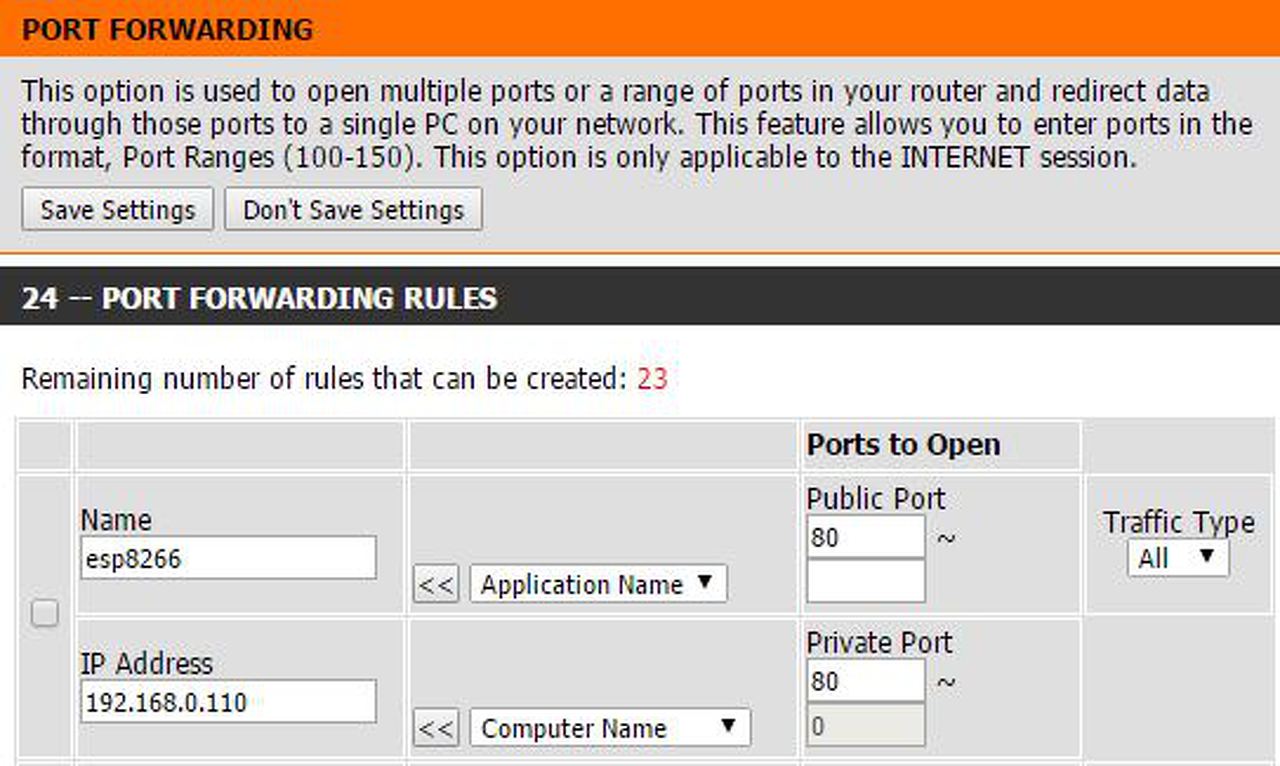Open the Traffic Type dropdown set to All
Viewport: 1280px width, 766px height.
1178,558
